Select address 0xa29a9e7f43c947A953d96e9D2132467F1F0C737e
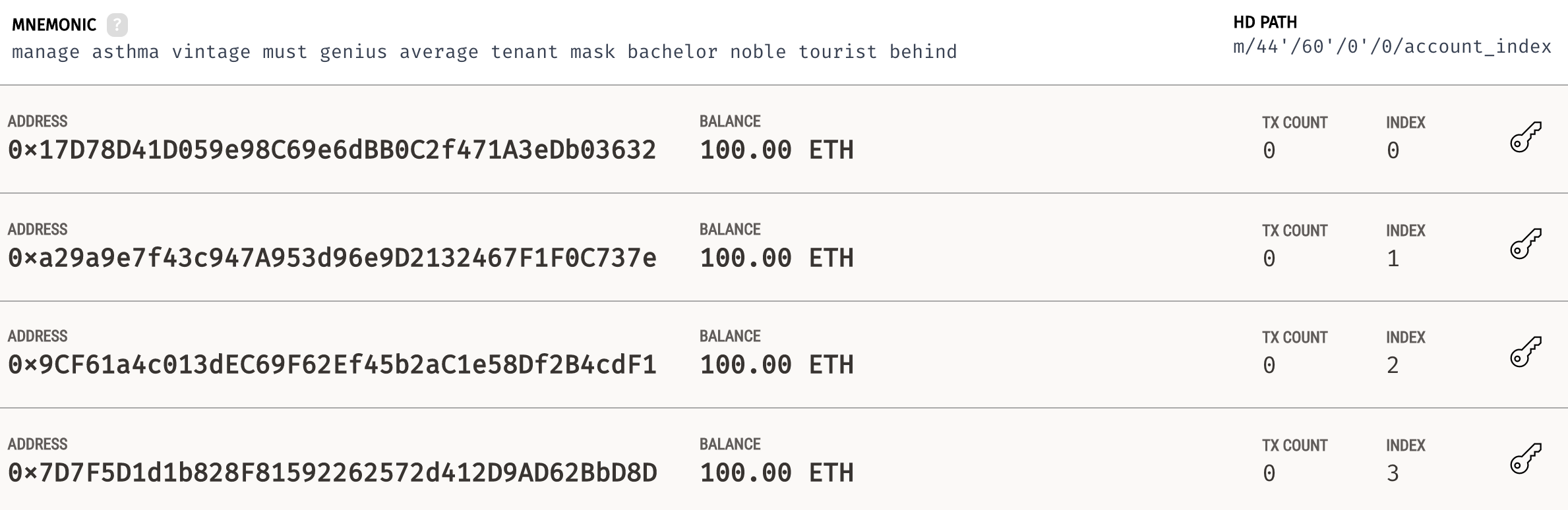This screenshot has width=1568, height=510. tap(332, 258)
